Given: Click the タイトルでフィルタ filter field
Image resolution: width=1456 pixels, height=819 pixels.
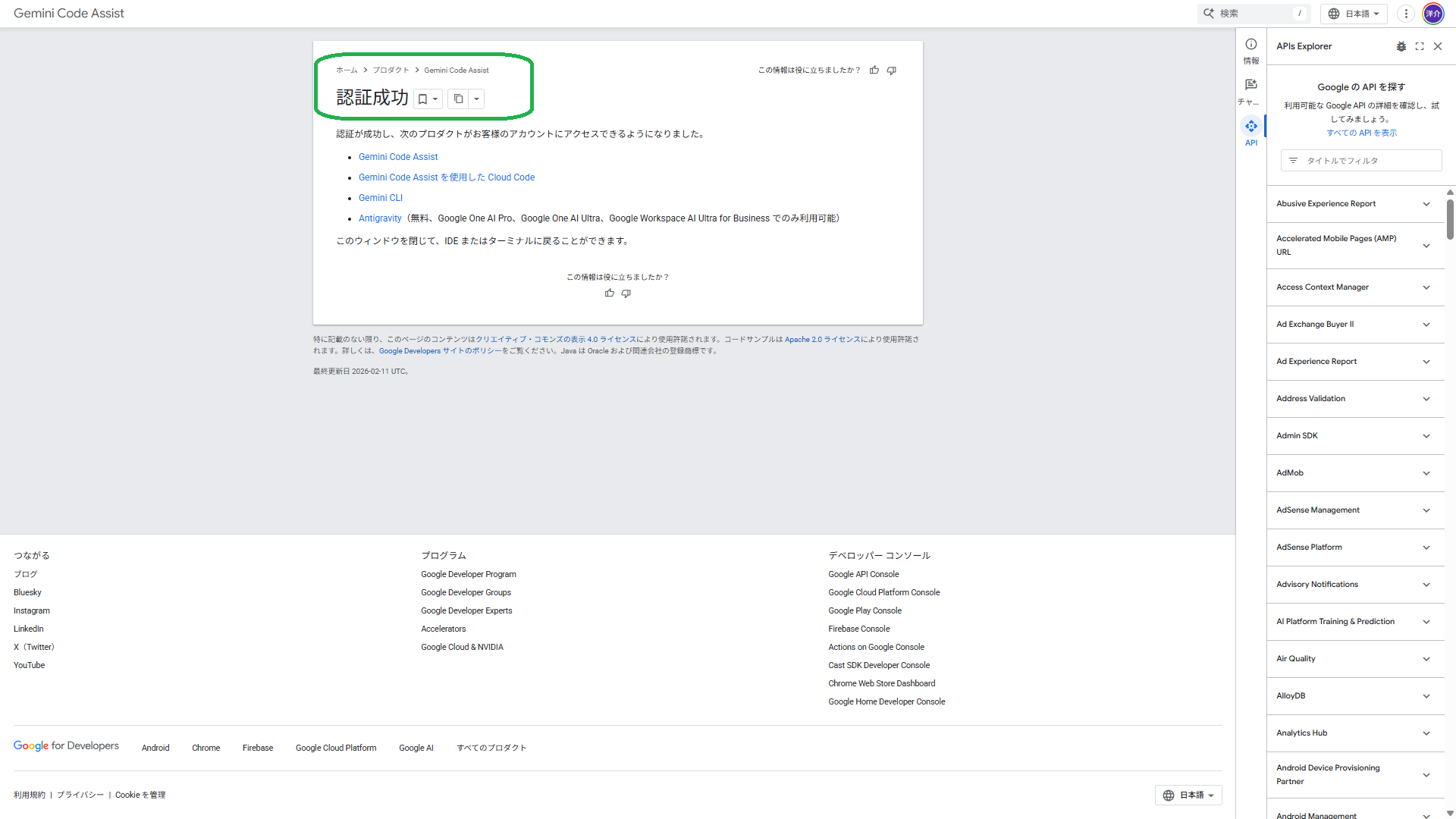Looking at the screenshot, I should click(x=1361, y=161).
